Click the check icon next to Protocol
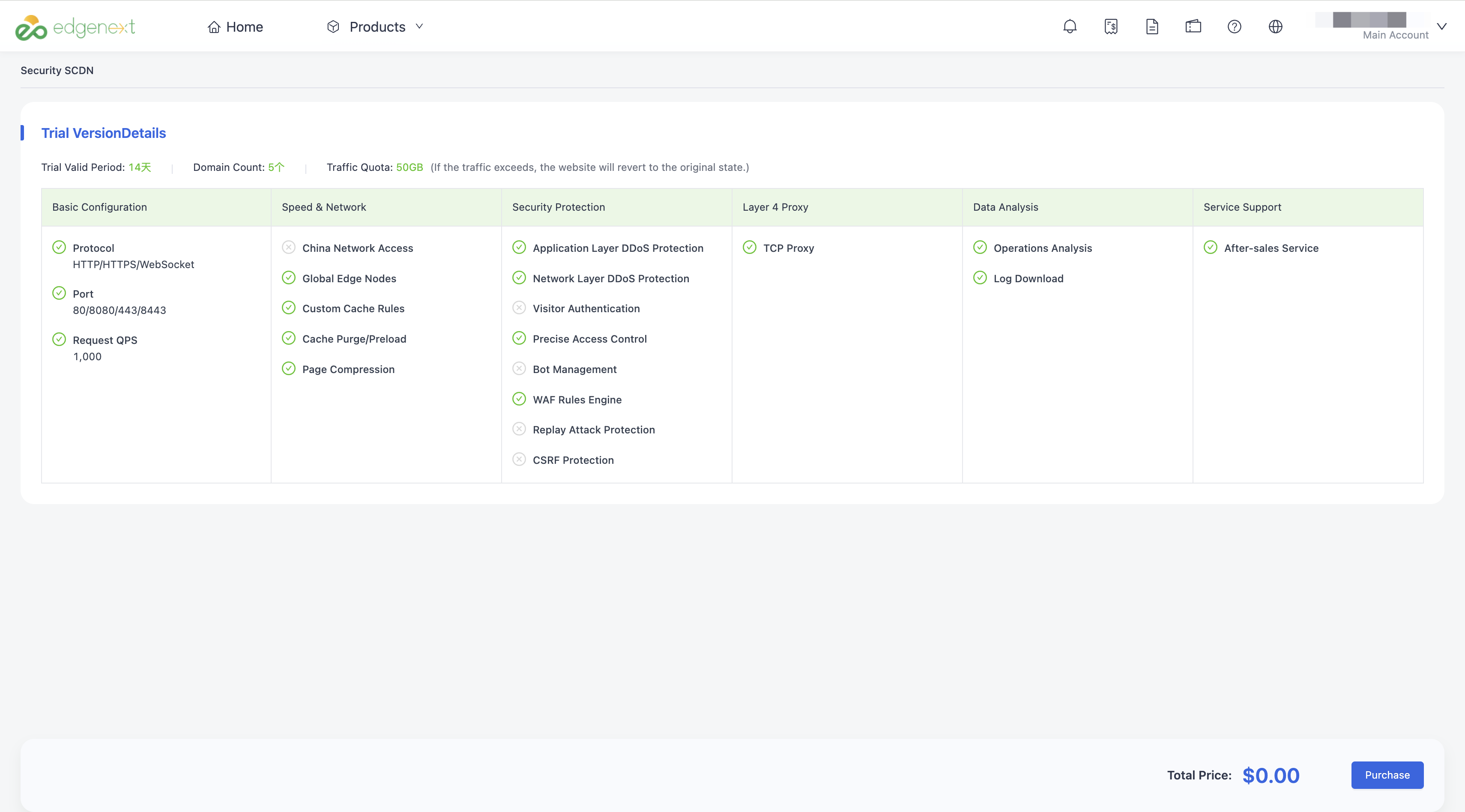Screen dimensions: 1465x812 59,247
